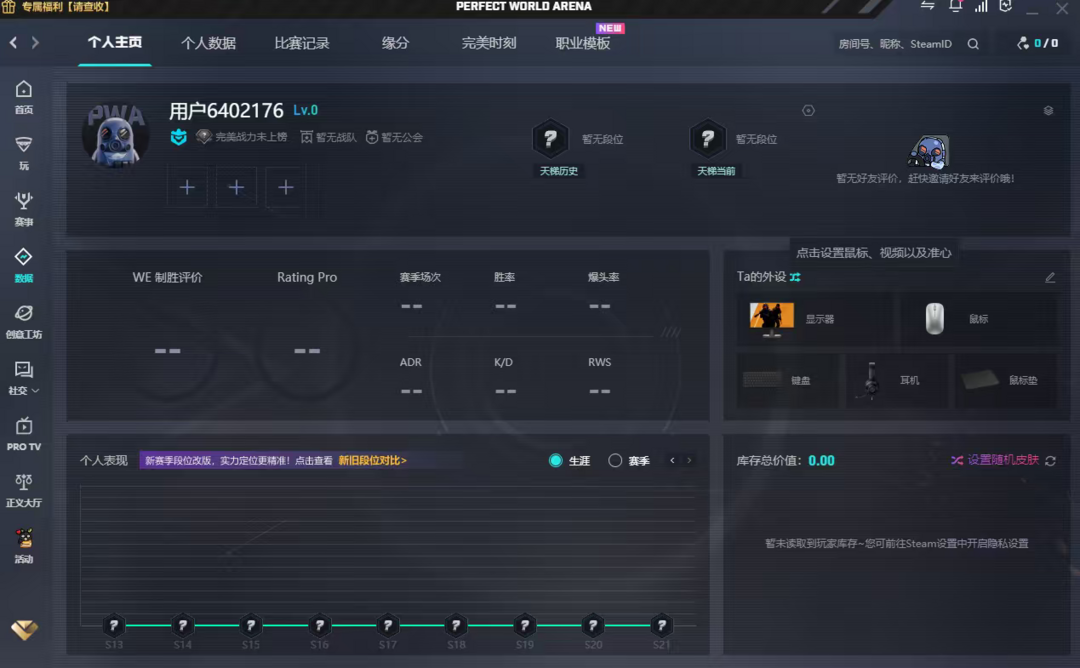Viewport: 1080px width, 668px height.
Task: Expand the 社交 sidebar submenu
Action: click(x=24, y=377)
